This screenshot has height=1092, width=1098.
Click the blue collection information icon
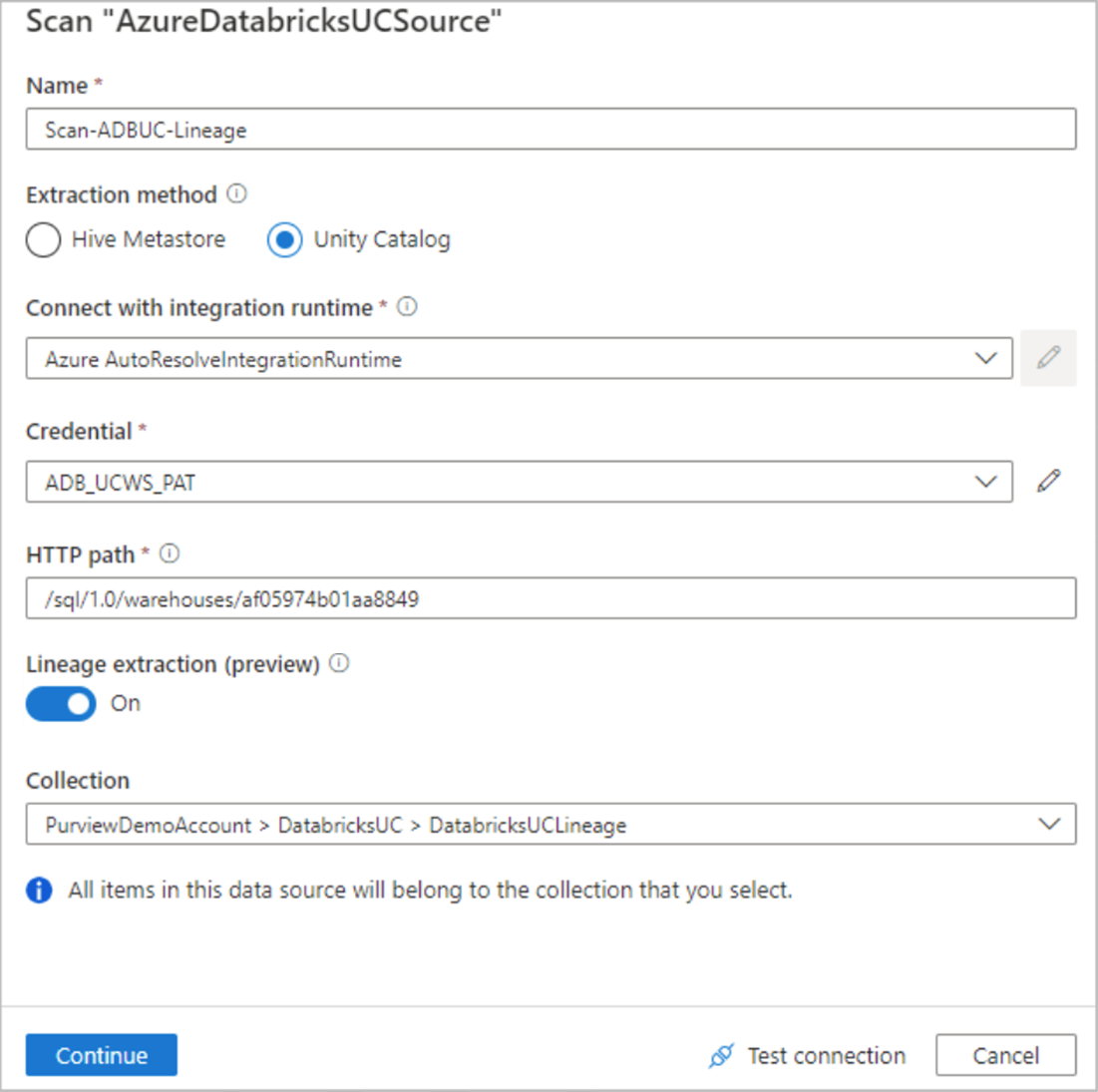click(39, 891)
